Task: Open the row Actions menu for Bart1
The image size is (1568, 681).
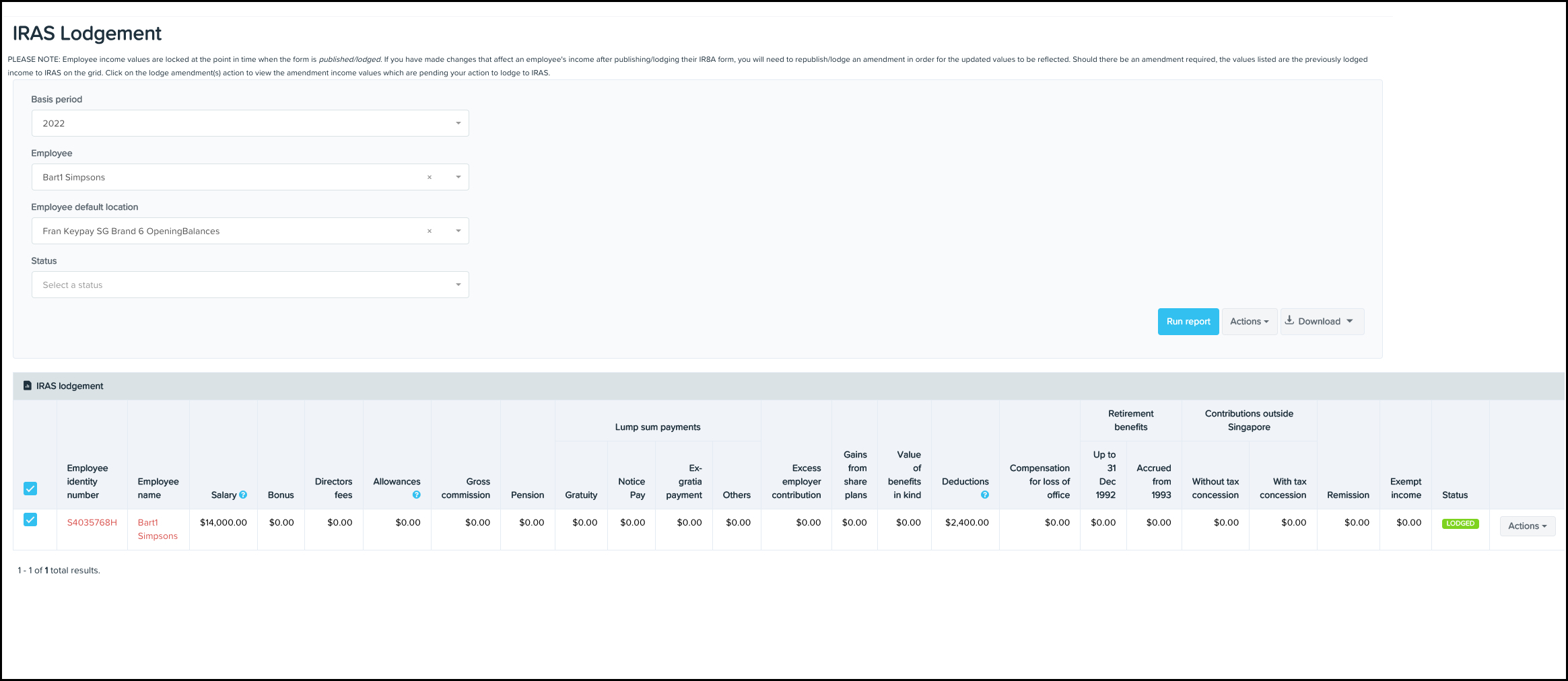Action: pos(1527,526)
